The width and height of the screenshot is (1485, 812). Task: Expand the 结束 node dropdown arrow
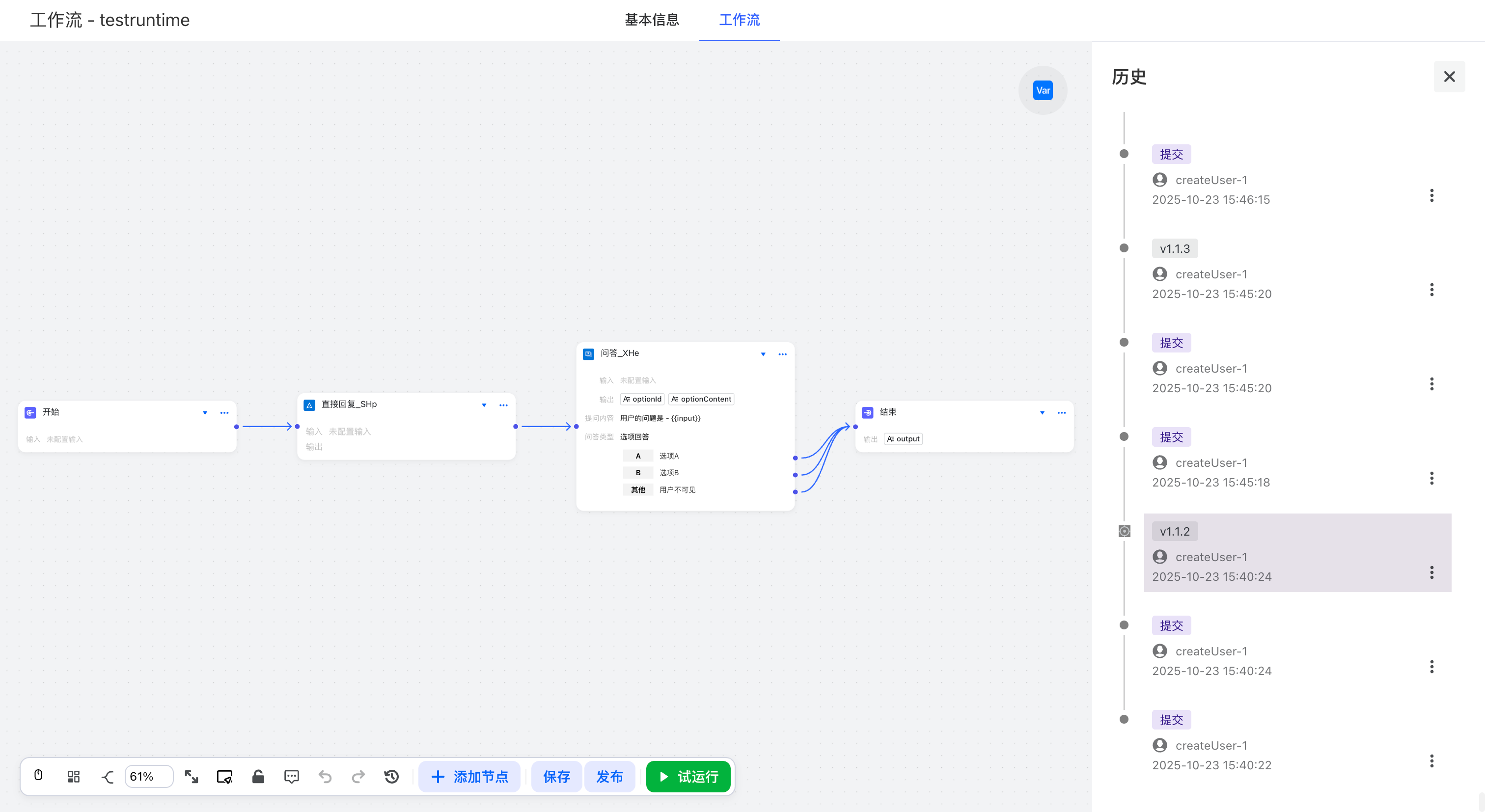(x=1042, y=412)
